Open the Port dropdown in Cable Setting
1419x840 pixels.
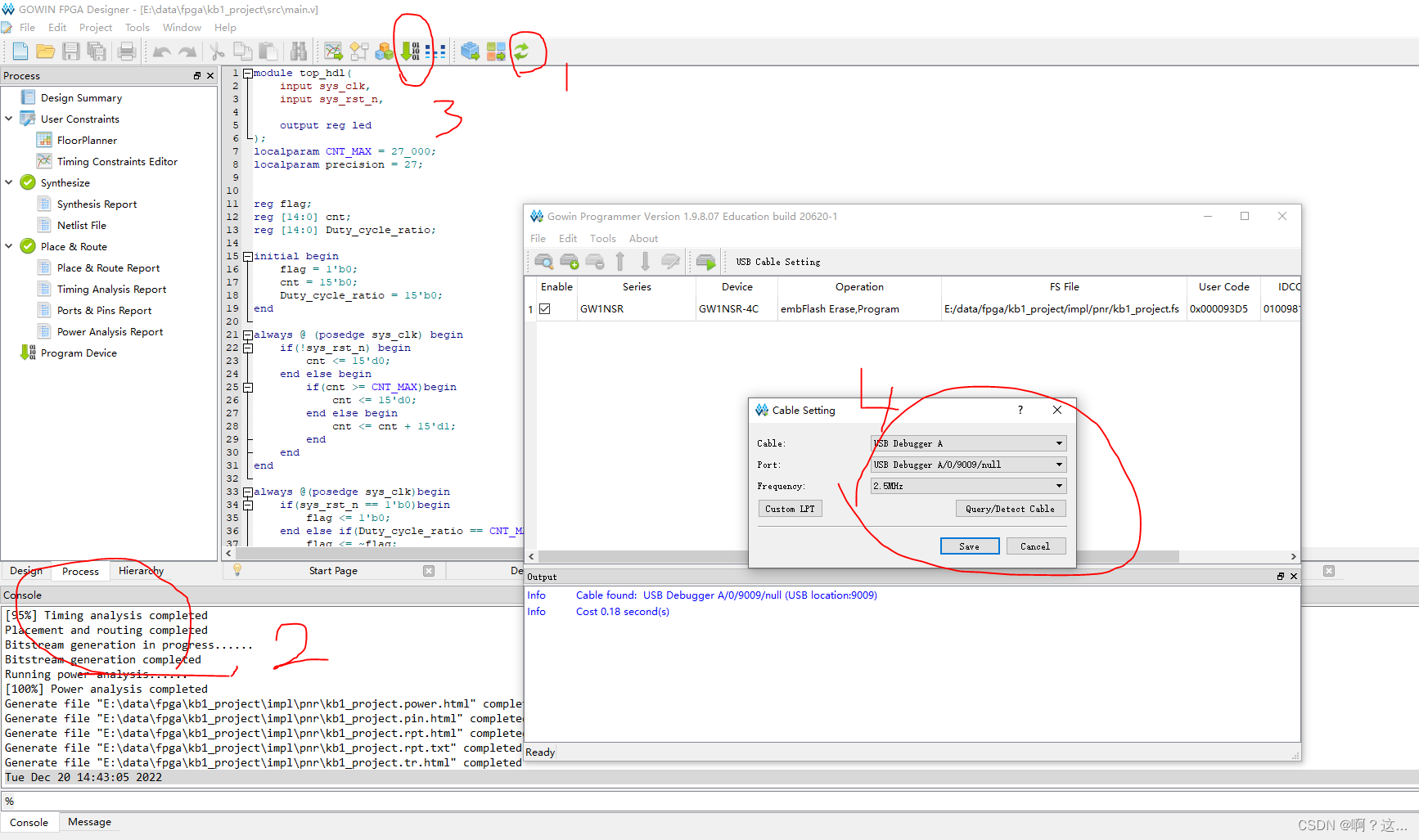click(968, 465)
